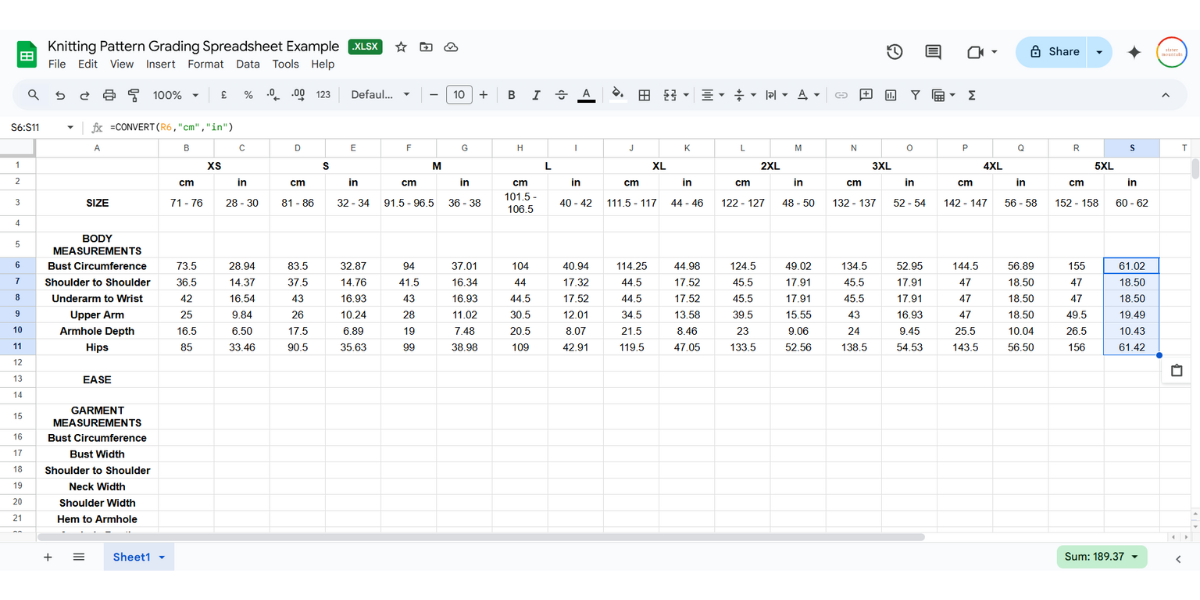Image resolution: width=1200 pixels, height=600 pixels.
Task: Undo the last action
Action: 60,95
